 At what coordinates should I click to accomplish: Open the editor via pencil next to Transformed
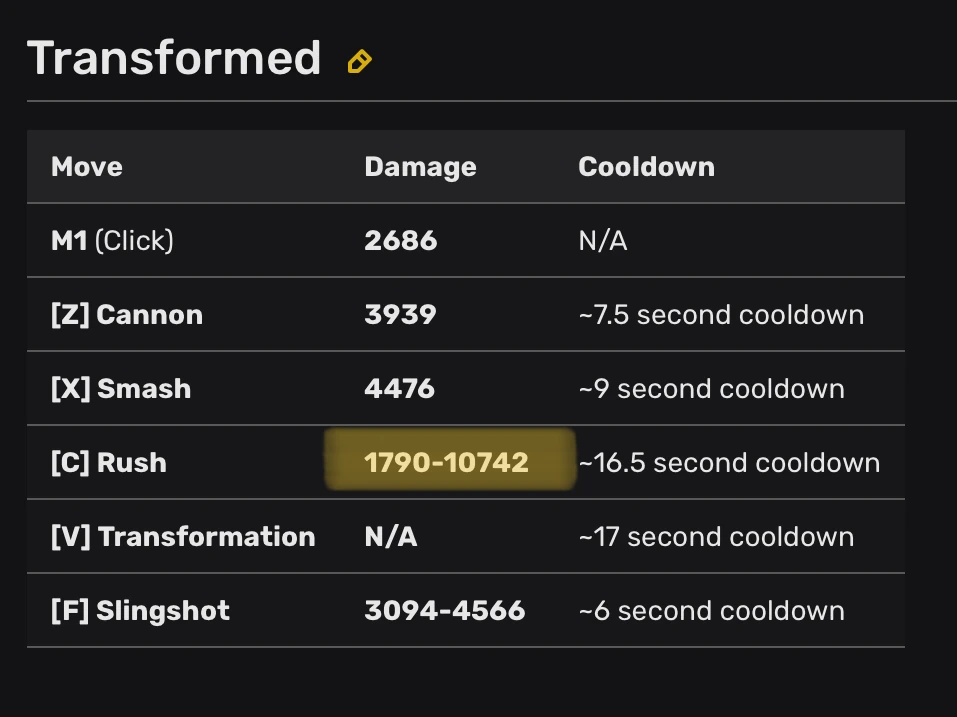click(360, 60)
